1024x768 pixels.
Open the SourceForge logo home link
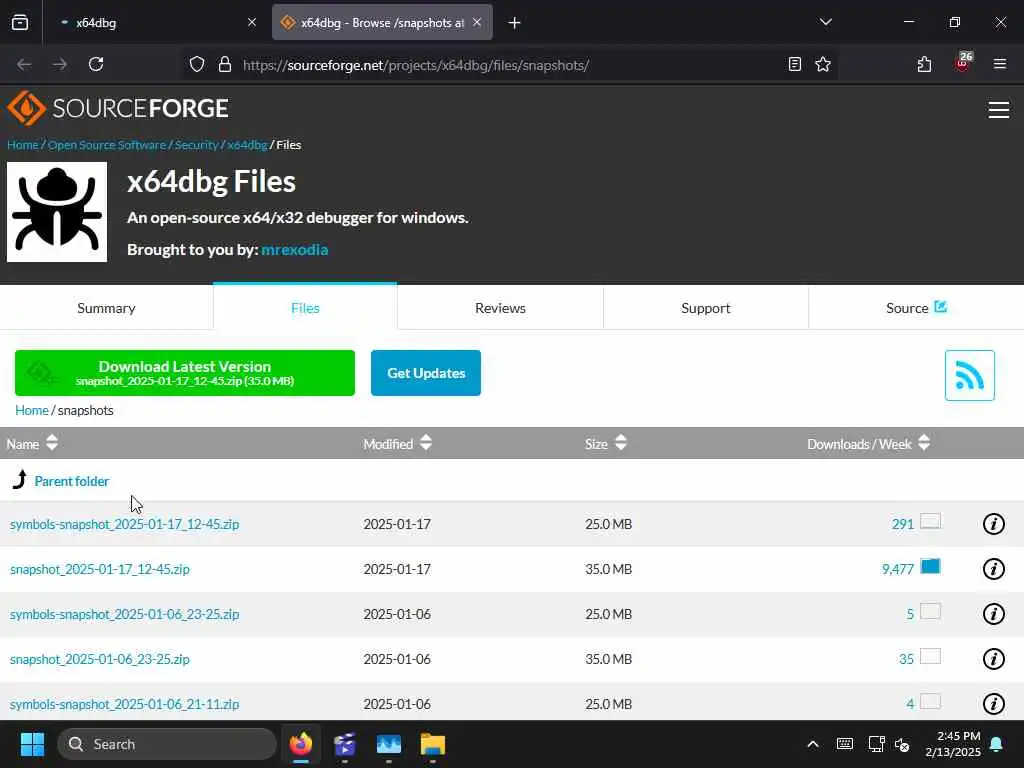[x=118, y=108]
